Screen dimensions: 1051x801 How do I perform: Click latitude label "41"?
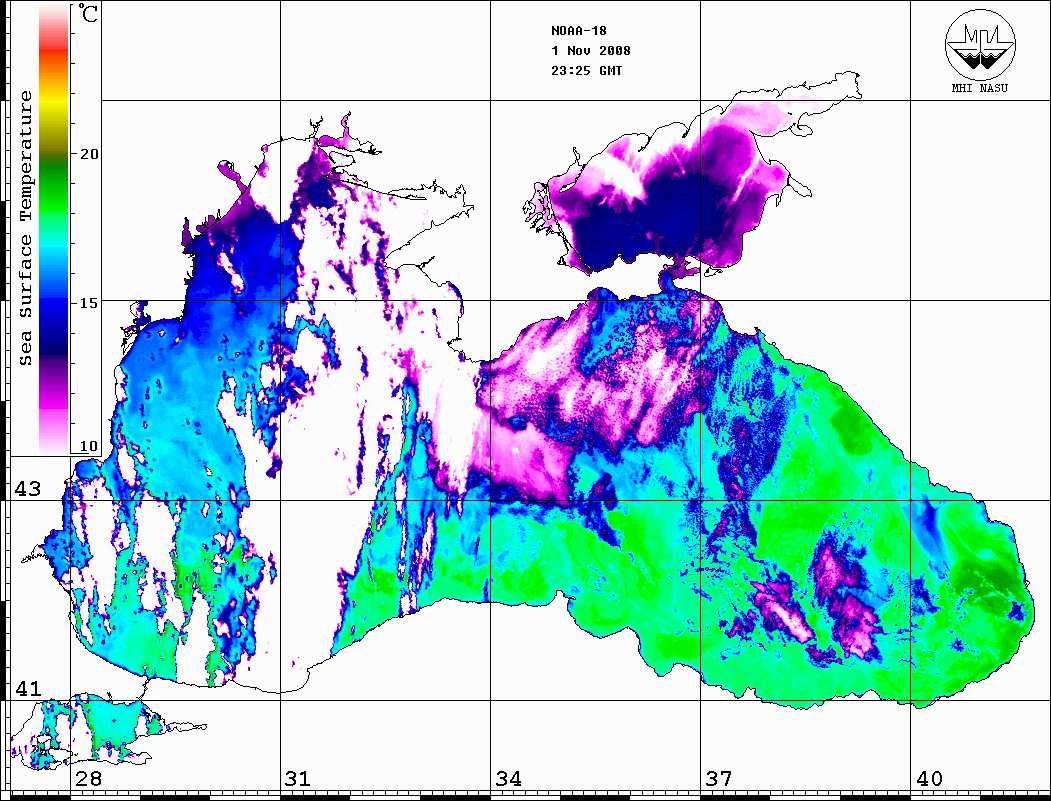[27, 689]
